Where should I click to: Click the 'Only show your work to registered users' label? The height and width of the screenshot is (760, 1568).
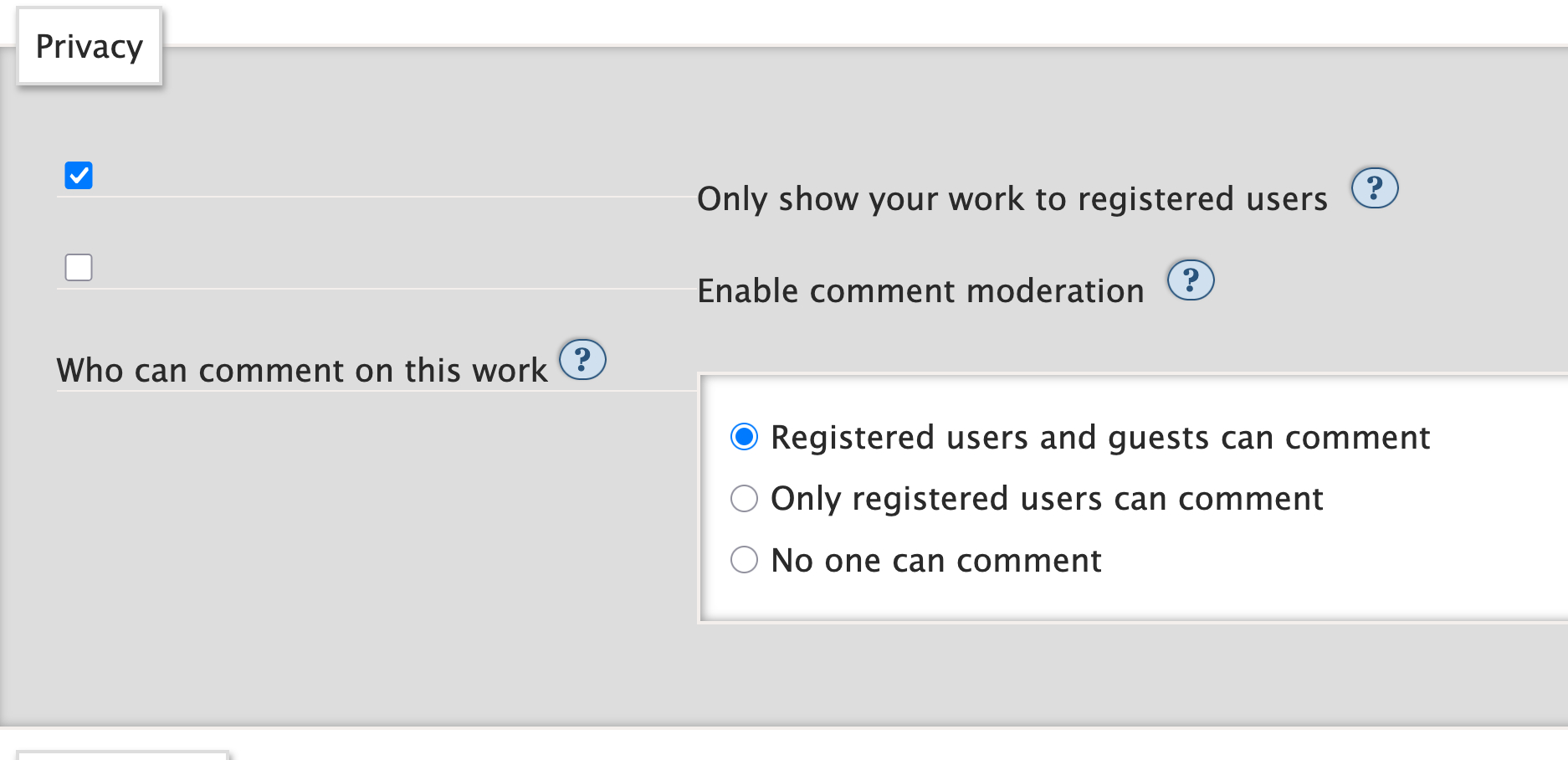point(1012,199)
